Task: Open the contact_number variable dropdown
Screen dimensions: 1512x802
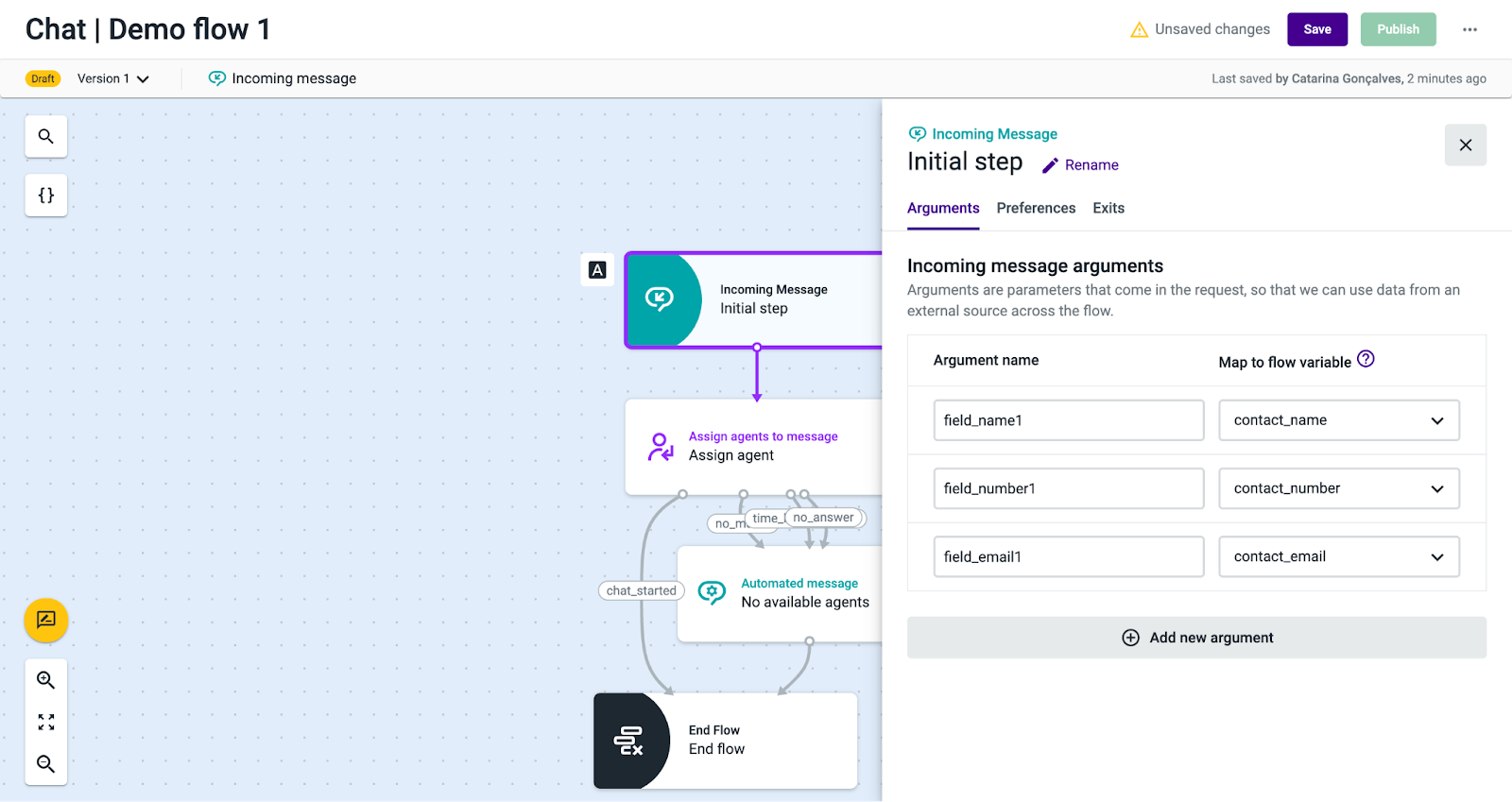Action: (1338, 488)
